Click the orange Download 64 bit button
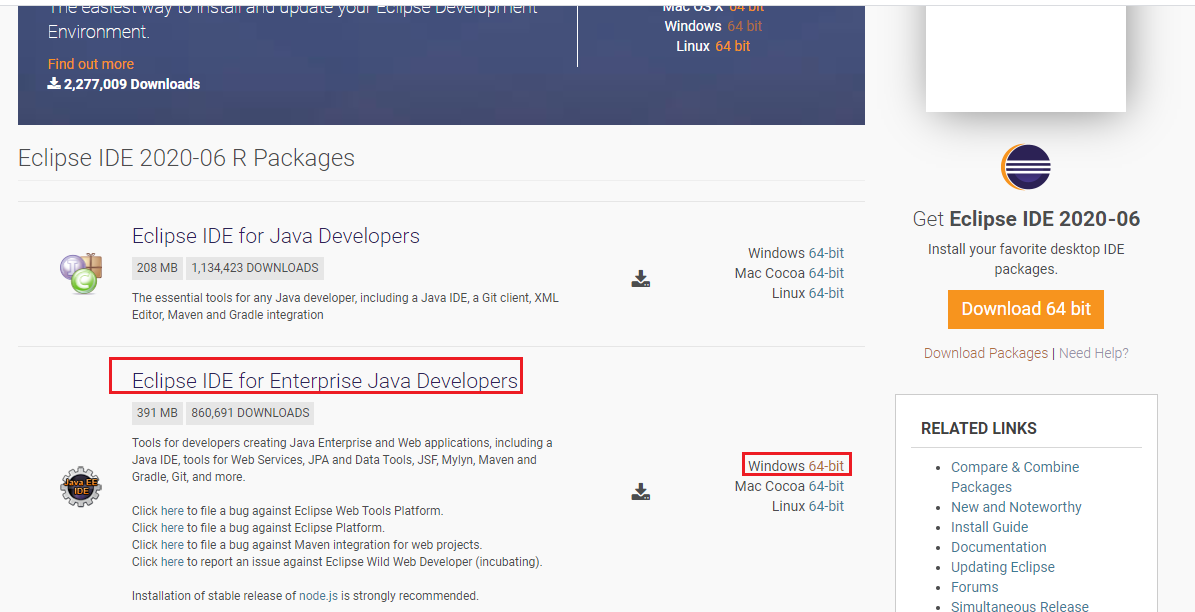 [x=1026, y=309]
